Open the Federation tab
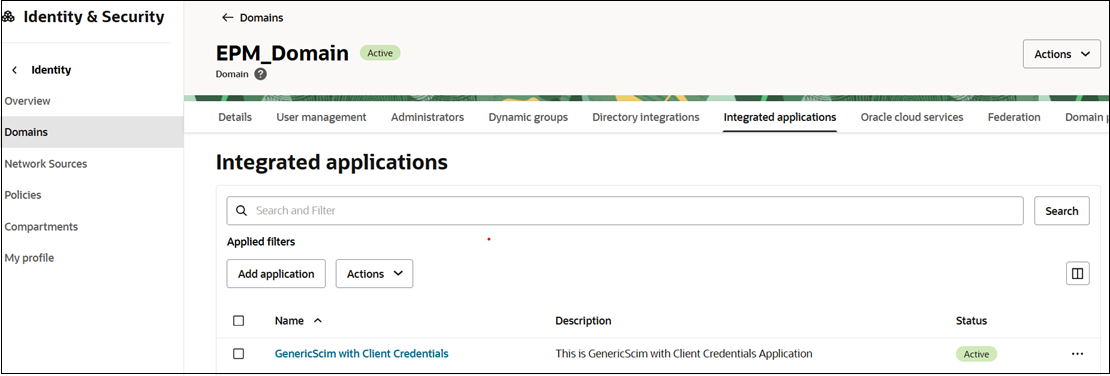This screenshot has width=1110, height=376. [1014, 118]
